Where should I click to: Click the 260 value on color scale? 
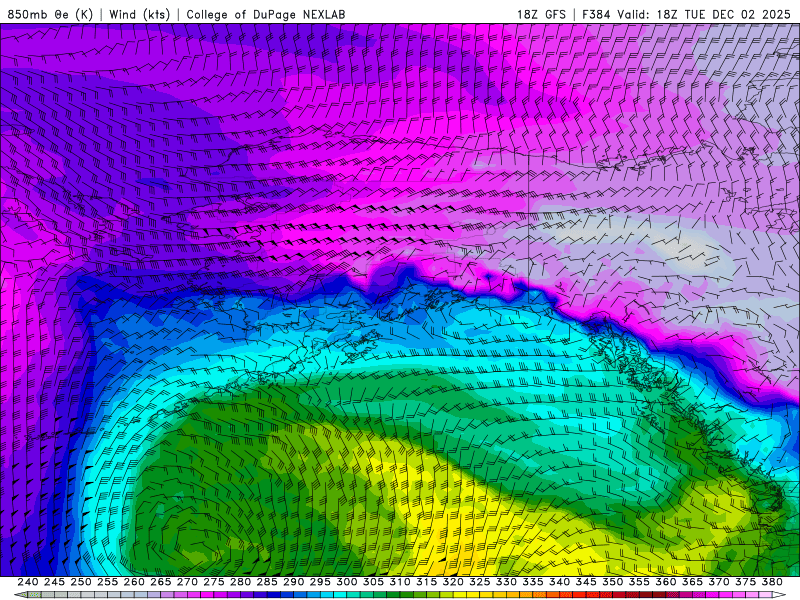coord(134,582)
